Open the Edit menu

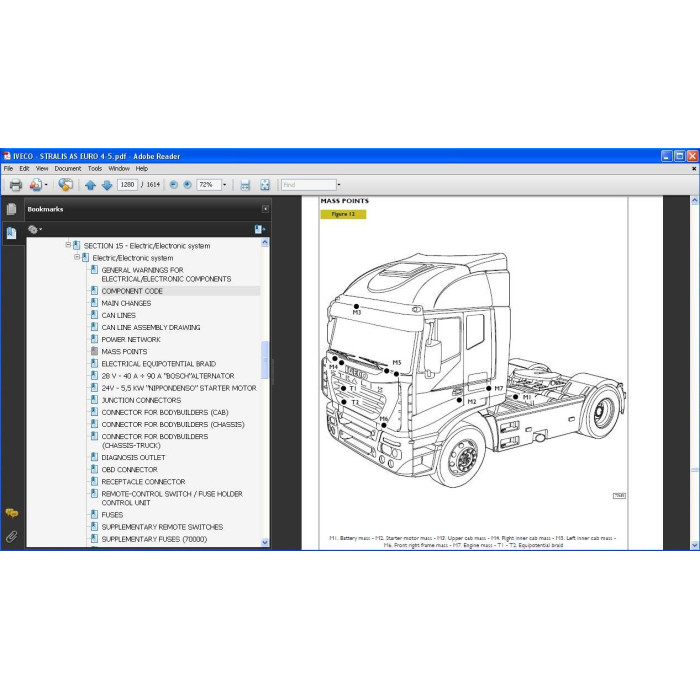click(24, 169)
